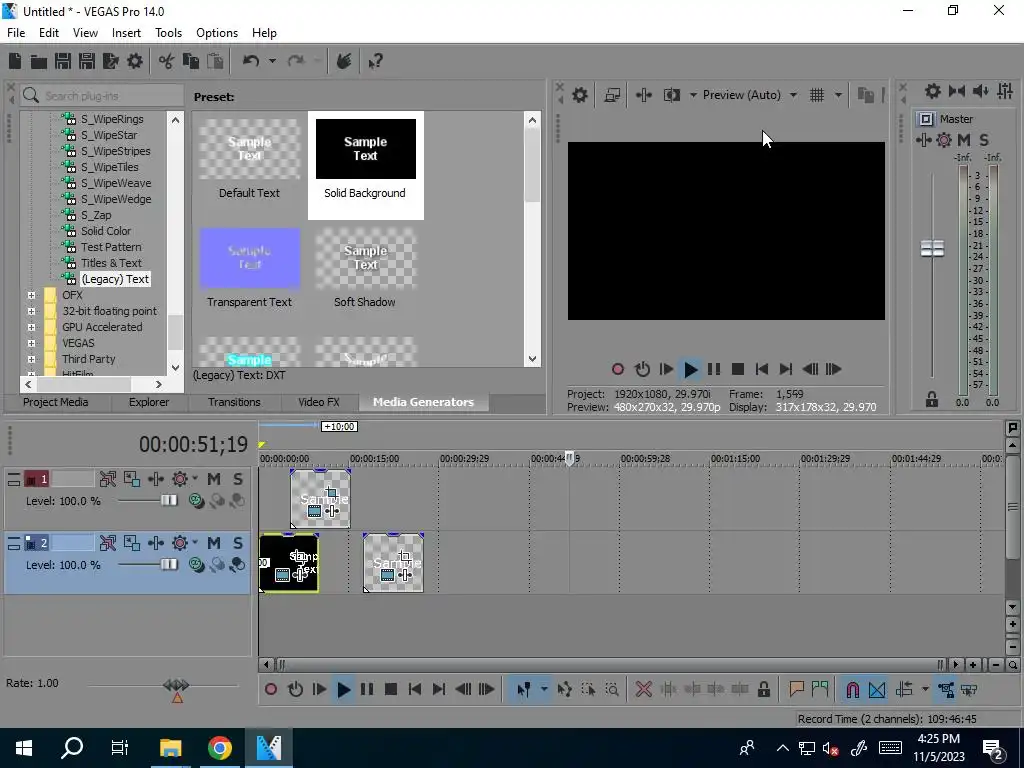The height and width of the screenshot is (768, 1024).
Task: Expand the VEGAS folder in tree
Action: coord(31,343)
